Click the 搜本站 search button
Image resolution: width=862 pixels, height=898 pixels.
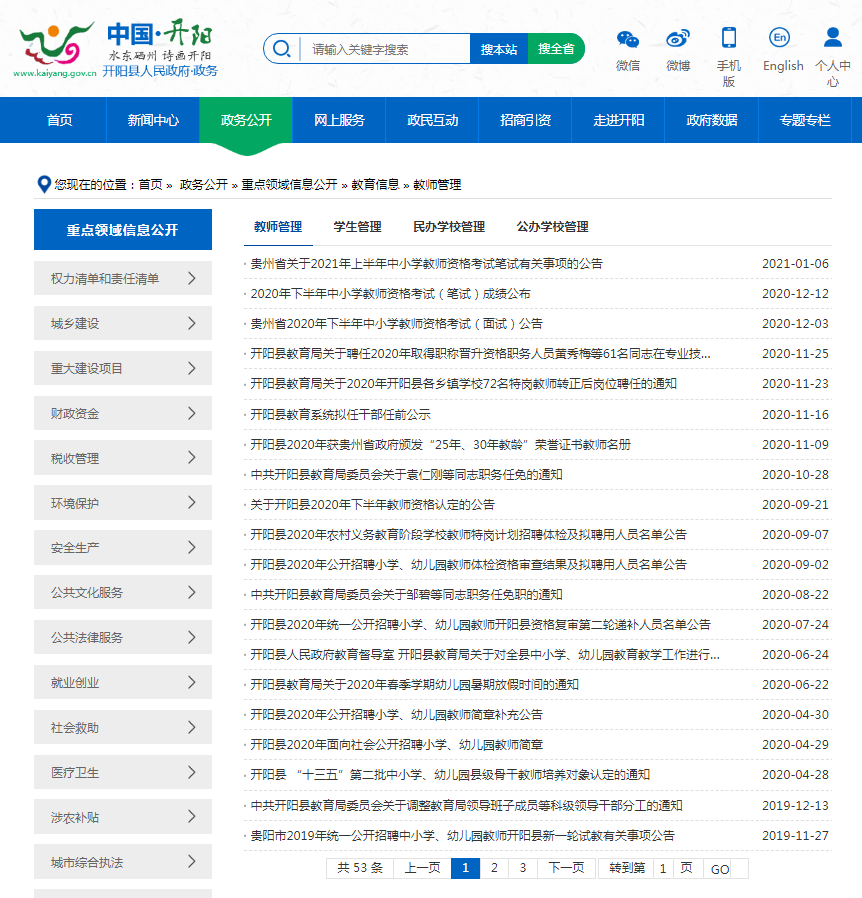coord(498,49)
